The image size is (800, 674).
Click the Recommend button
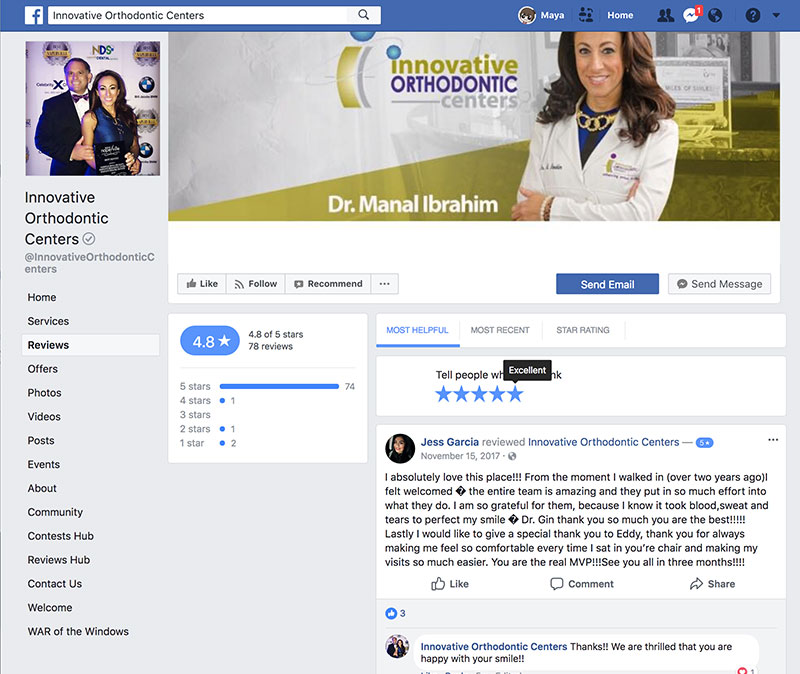pyautogui.click(x=328, y=284)
